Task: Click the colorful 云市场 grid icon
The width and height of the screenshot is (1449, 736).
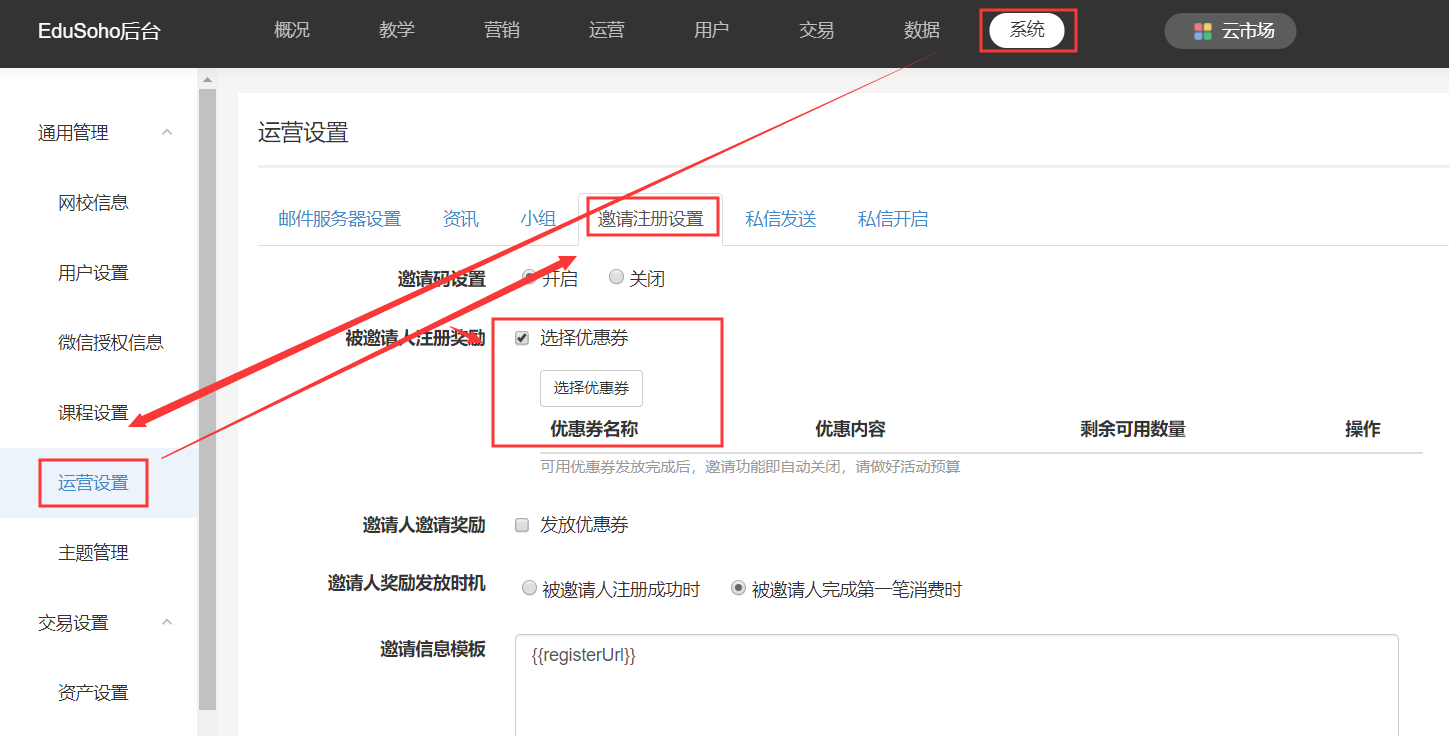Action: coord(1202,31)
